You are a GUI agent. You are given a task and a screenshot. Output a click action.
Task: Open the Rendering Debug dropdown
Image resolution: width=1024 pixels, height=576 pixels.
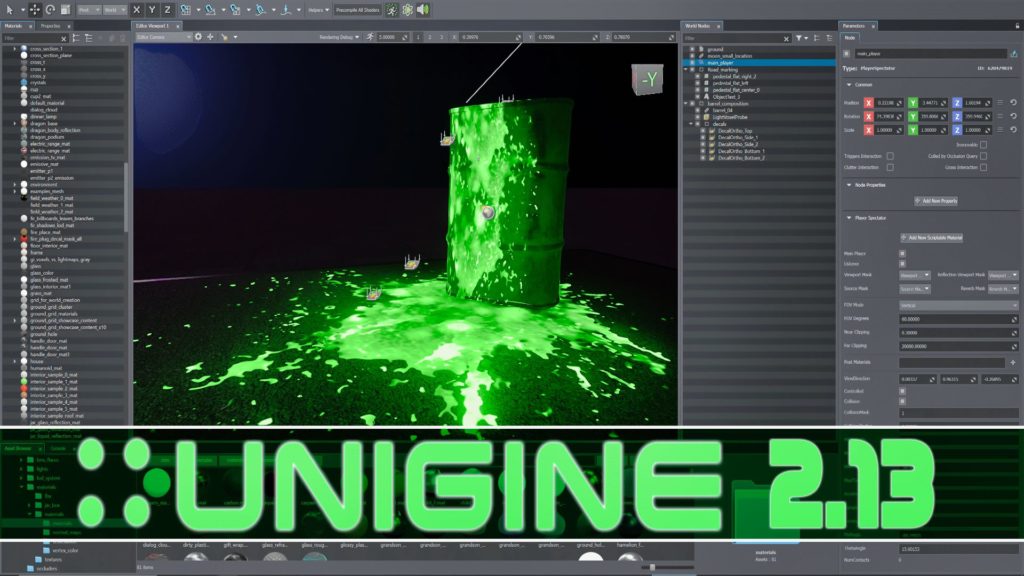(339, 37)
